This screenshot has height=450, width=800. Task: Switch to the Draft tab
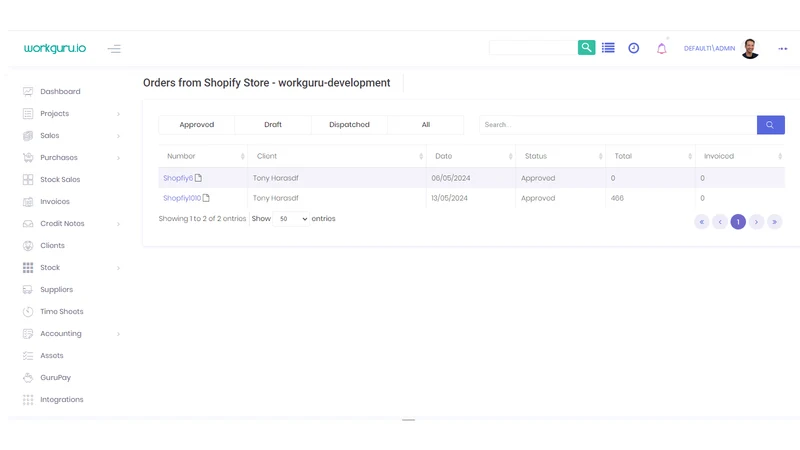(273, 125)
